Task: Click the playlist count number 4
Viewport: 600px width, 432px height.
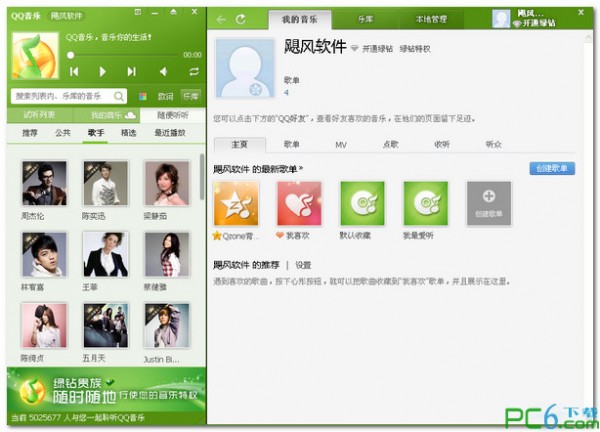Action: [x=286, y=93]
